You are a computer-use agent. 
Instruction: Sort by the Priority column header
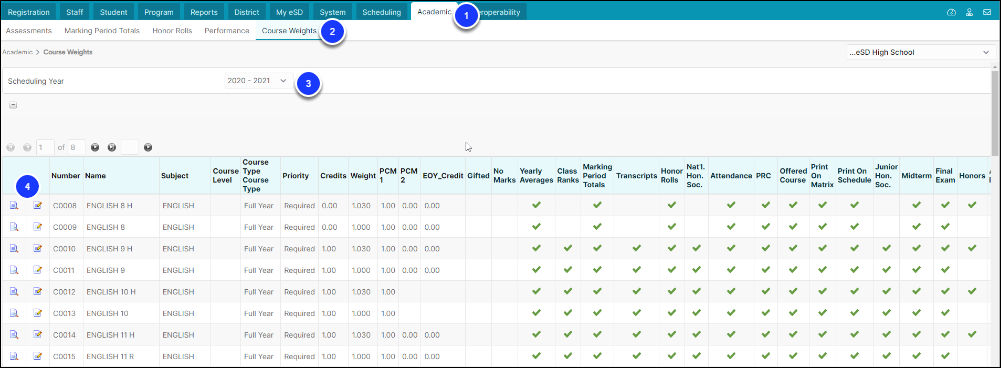296,176
